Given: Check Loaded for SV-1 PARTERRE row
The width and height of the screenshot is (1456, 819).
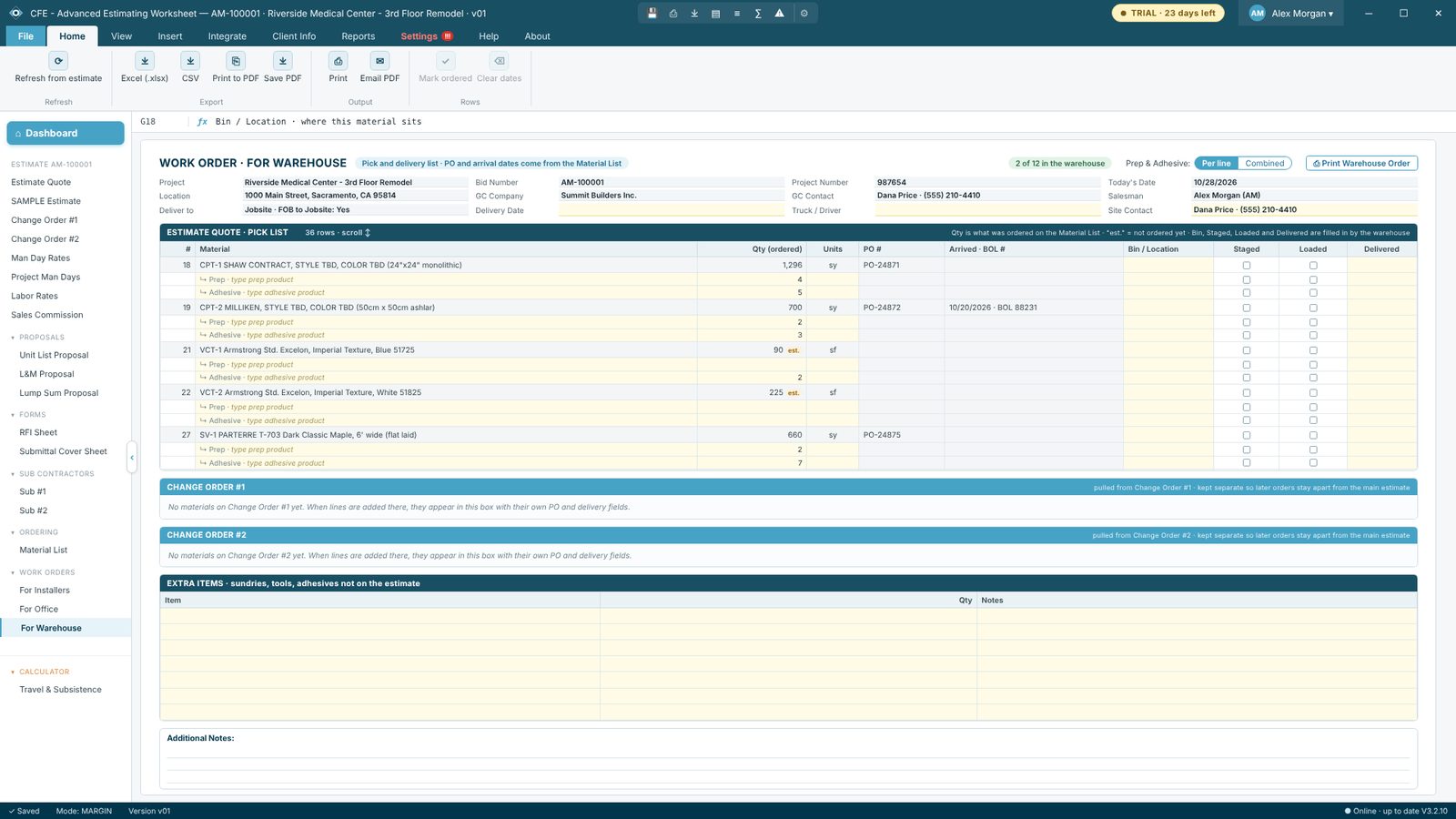Looking at the screenshot, I should (1313, 435).
